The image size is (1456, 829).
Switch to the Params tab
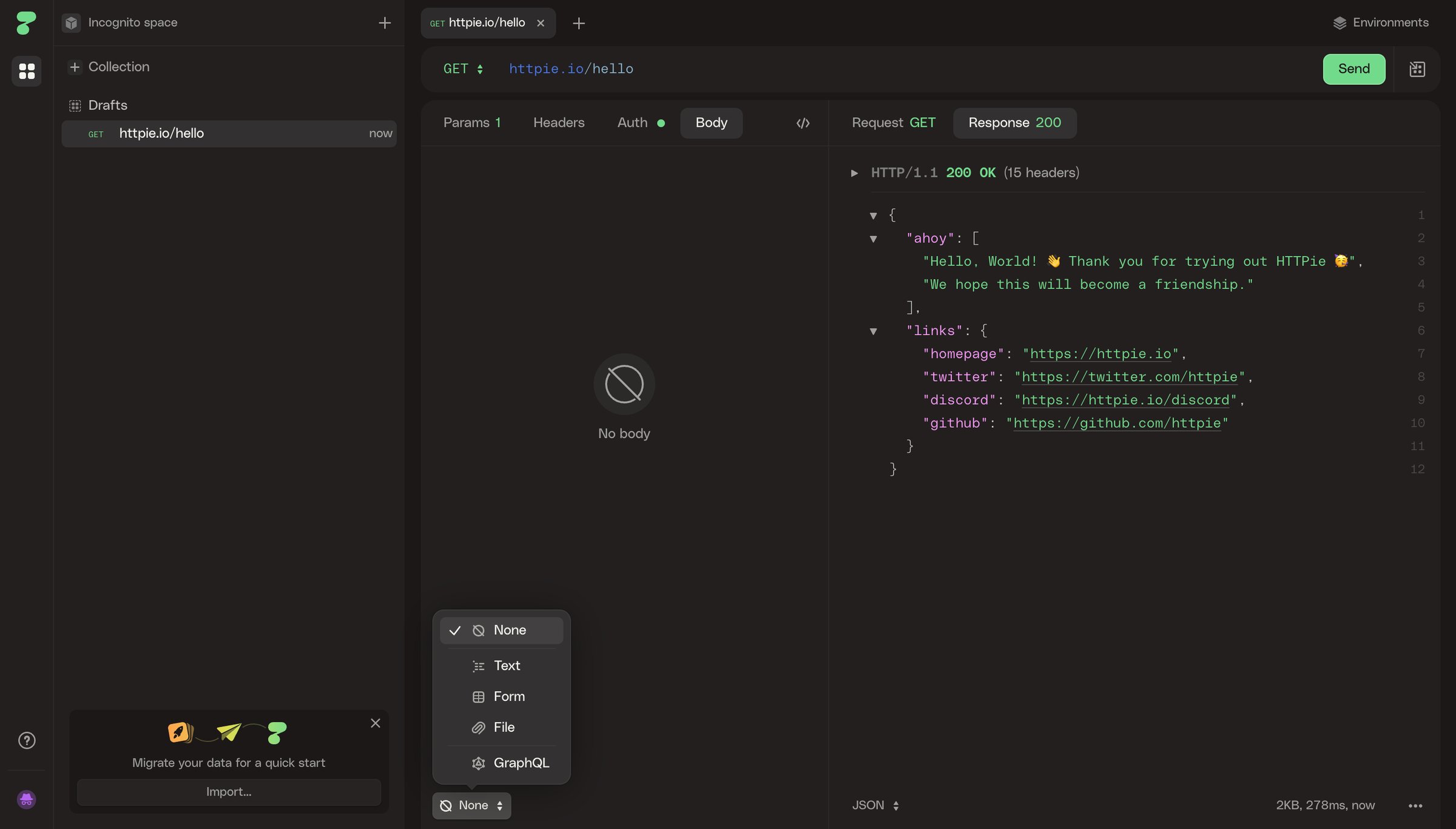pyautogui.click(x=472, y=123)
